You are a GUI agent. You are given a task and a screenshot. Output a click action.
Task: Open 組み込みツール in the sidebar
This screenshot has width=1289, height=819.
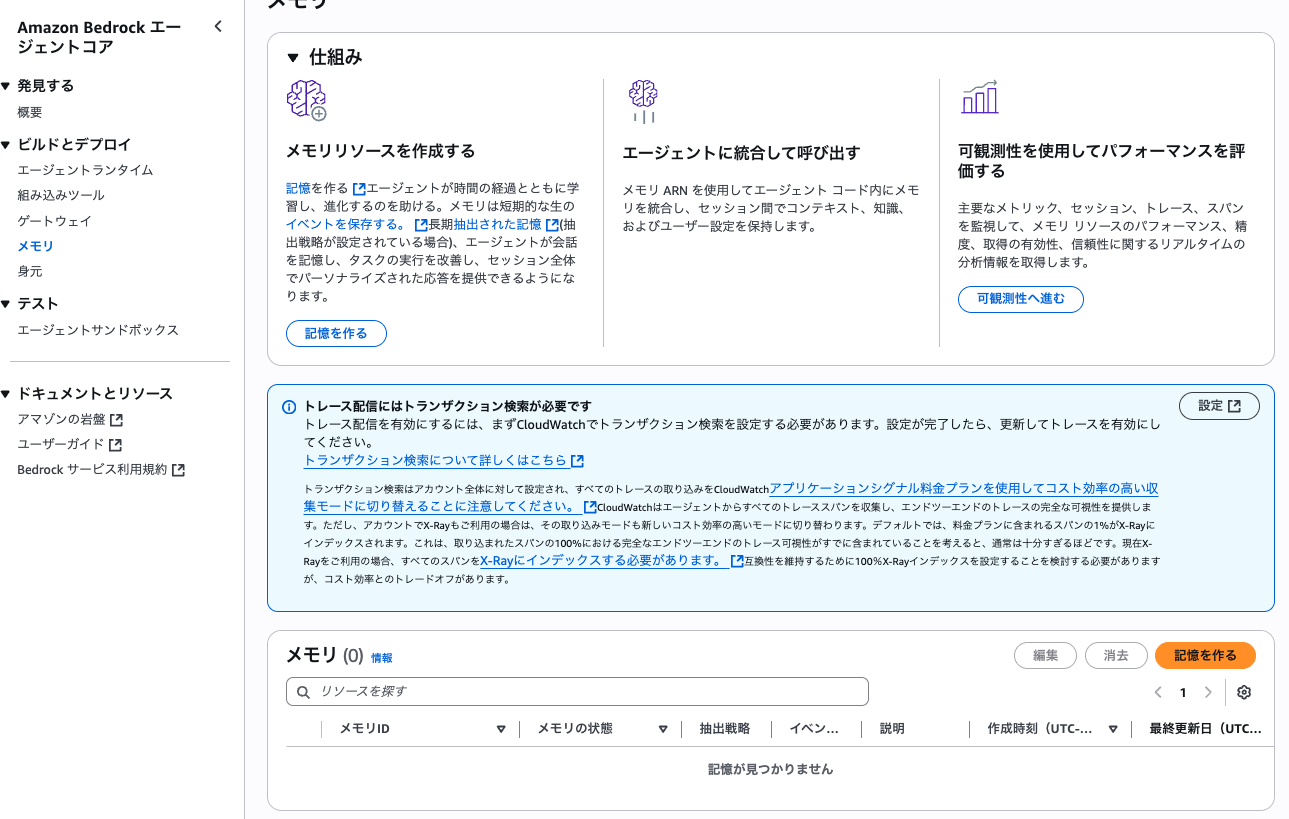point(61,195)
